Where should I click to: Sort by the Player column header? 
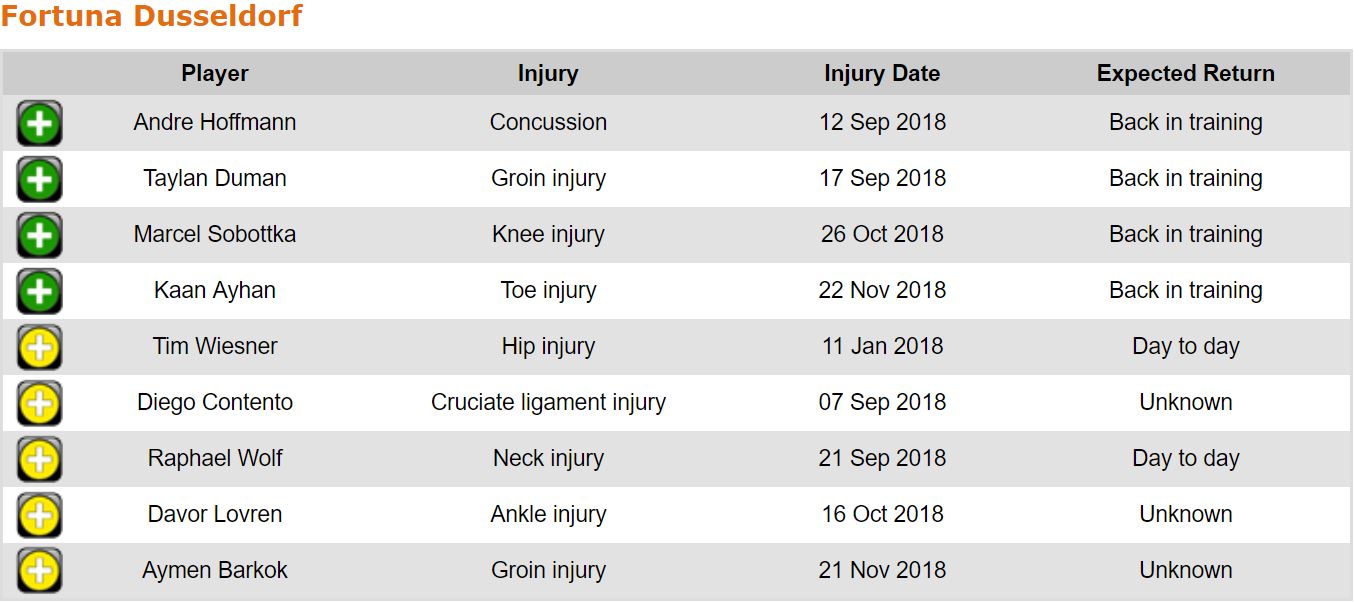[215, 73]
